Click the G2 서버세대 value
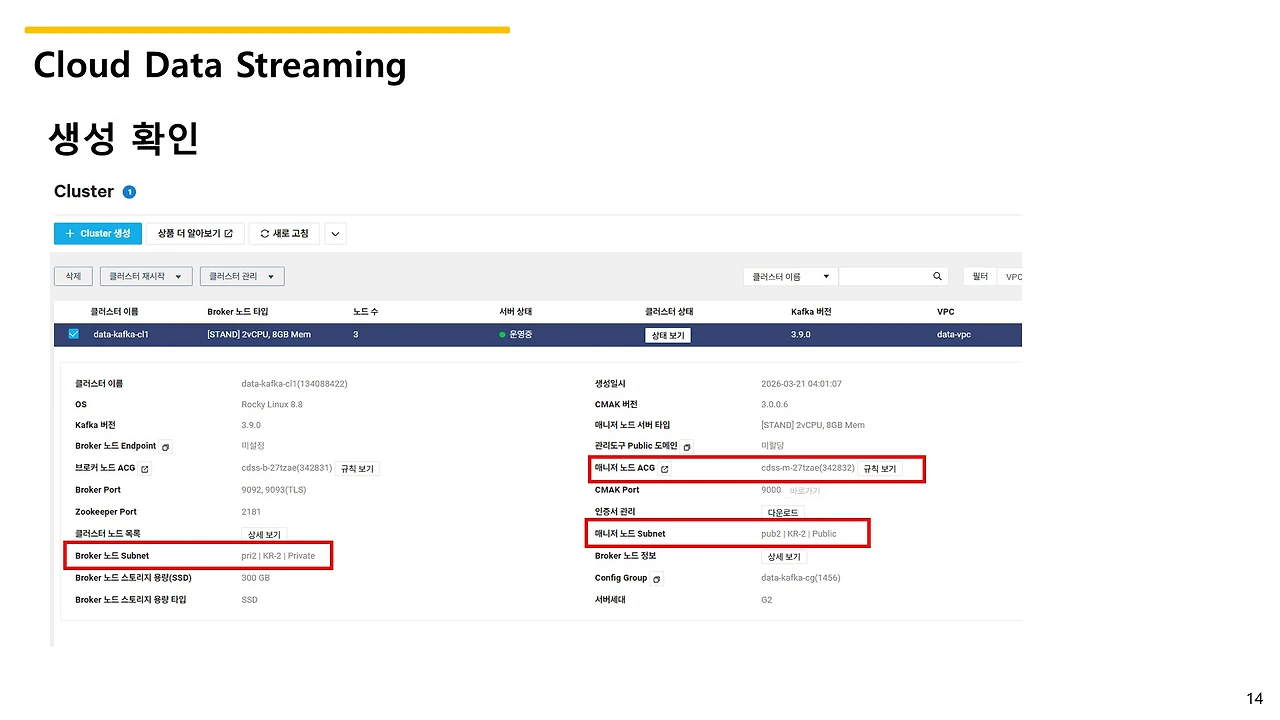The width and height of the screenshot is (1280, 720). tap(767, 600)
